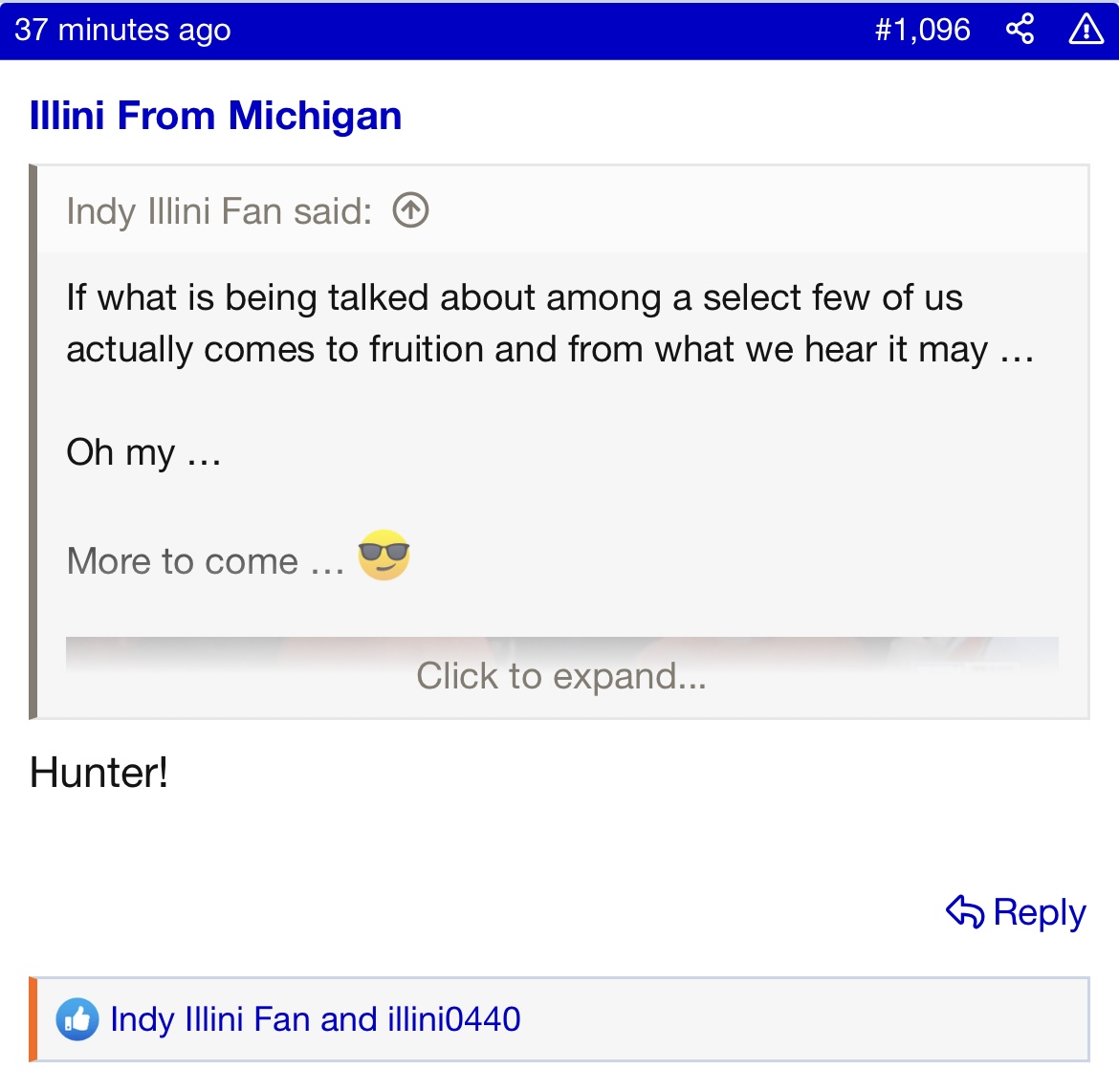
Task: View who liked: 'Indy Illini Fan and illini0440'
Action: point(315,1019)
